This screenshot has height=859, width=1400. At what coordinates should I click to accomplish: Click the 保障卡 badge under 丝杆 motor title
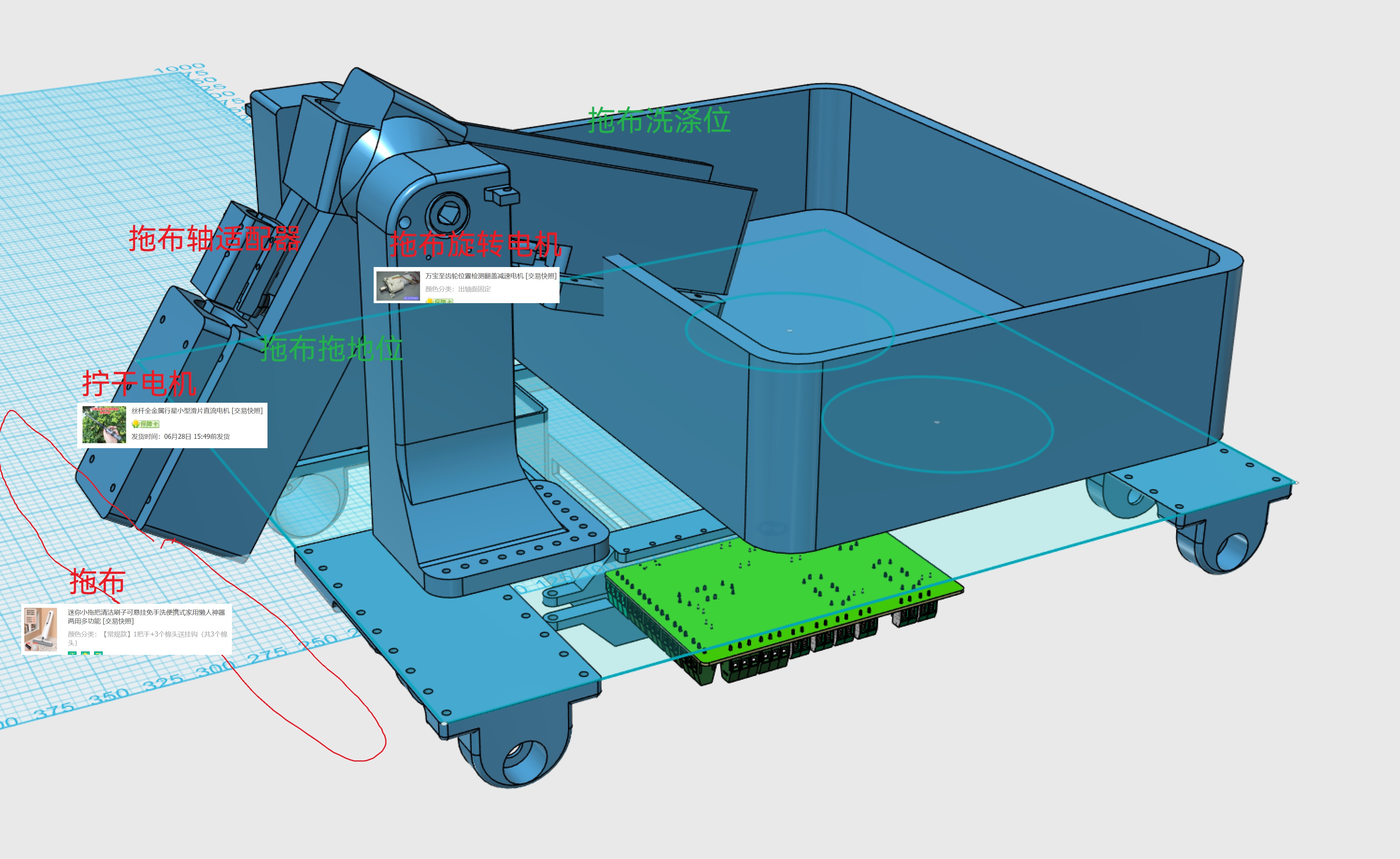tap(145, 424)
